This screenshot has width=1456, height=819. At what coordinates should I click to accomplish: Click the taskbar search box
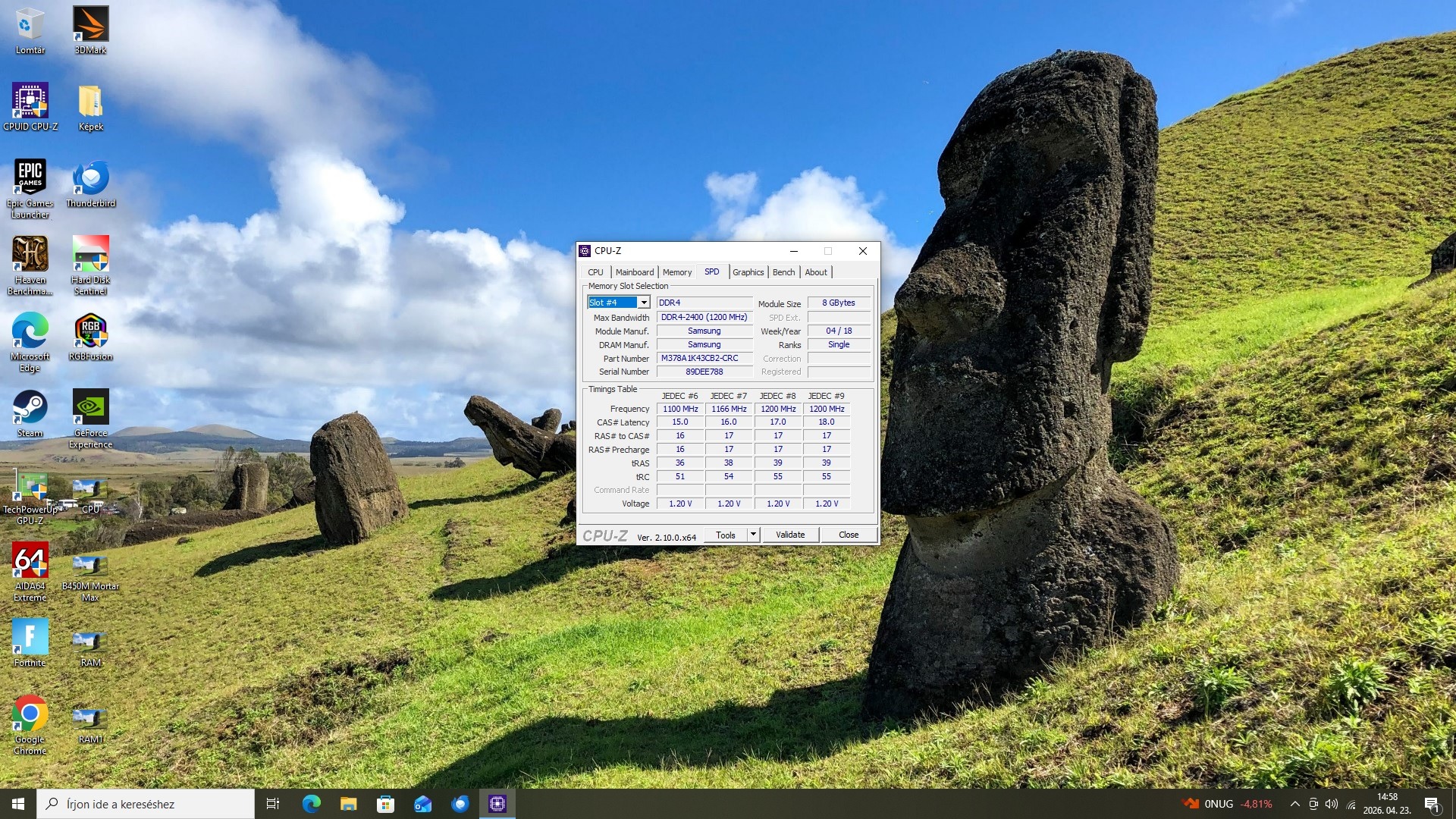(146, 804)
